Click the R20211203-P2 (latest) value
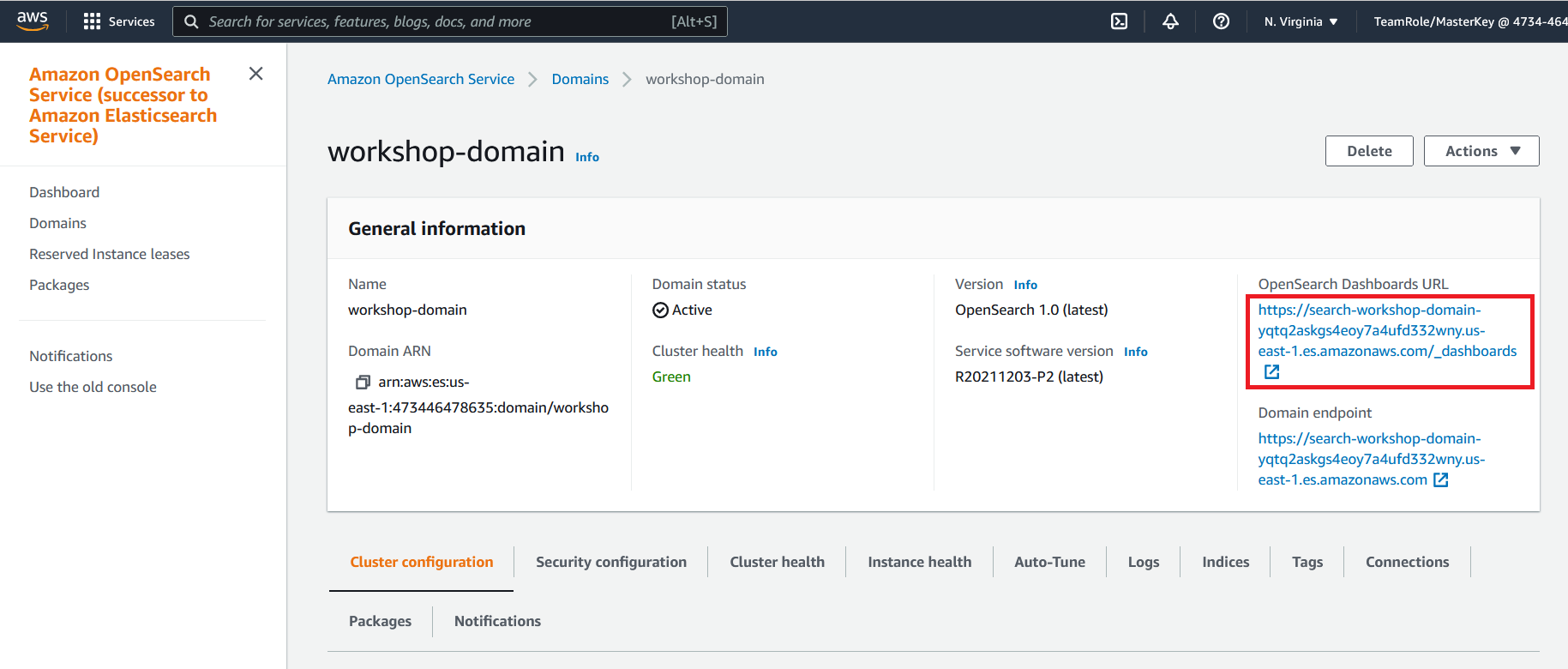This screenshot has height=669, width=1568. point(1029,377)
